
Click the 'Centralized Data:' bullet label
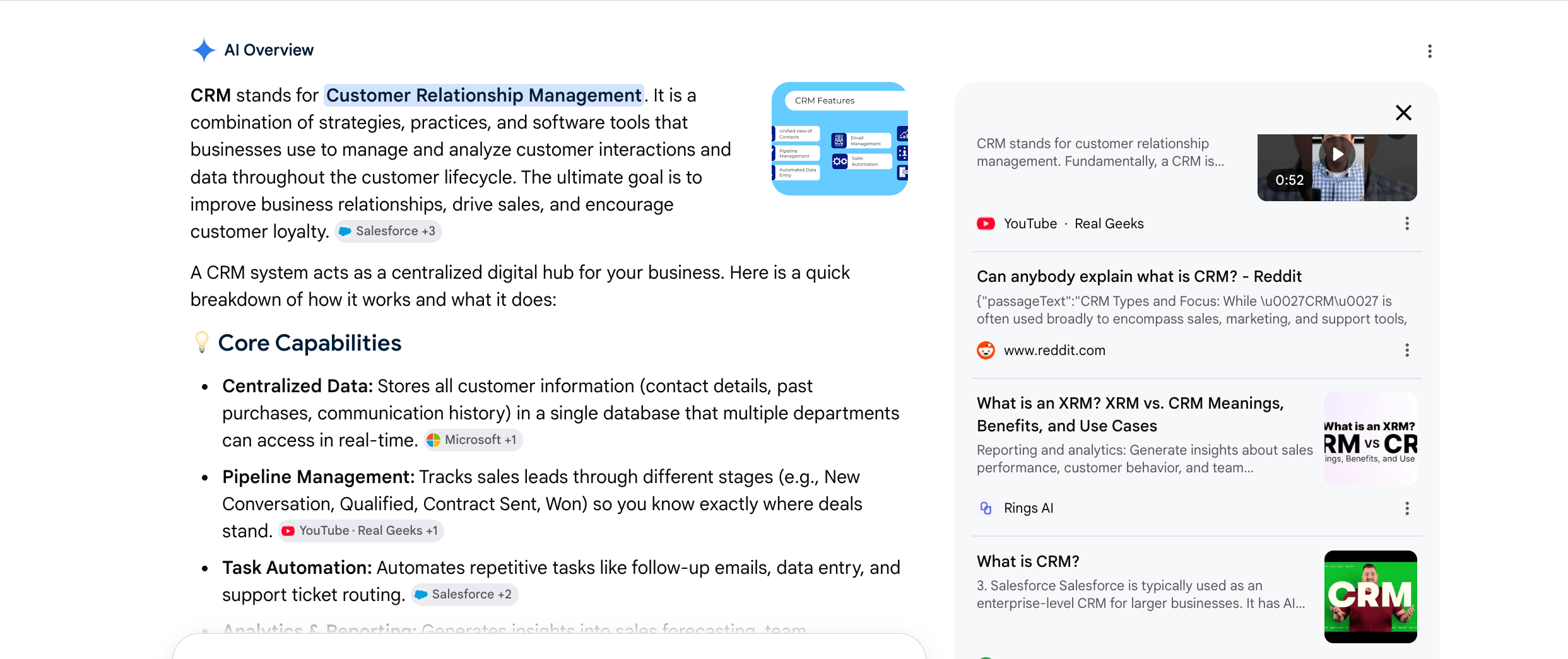click(x=297, y=386)
